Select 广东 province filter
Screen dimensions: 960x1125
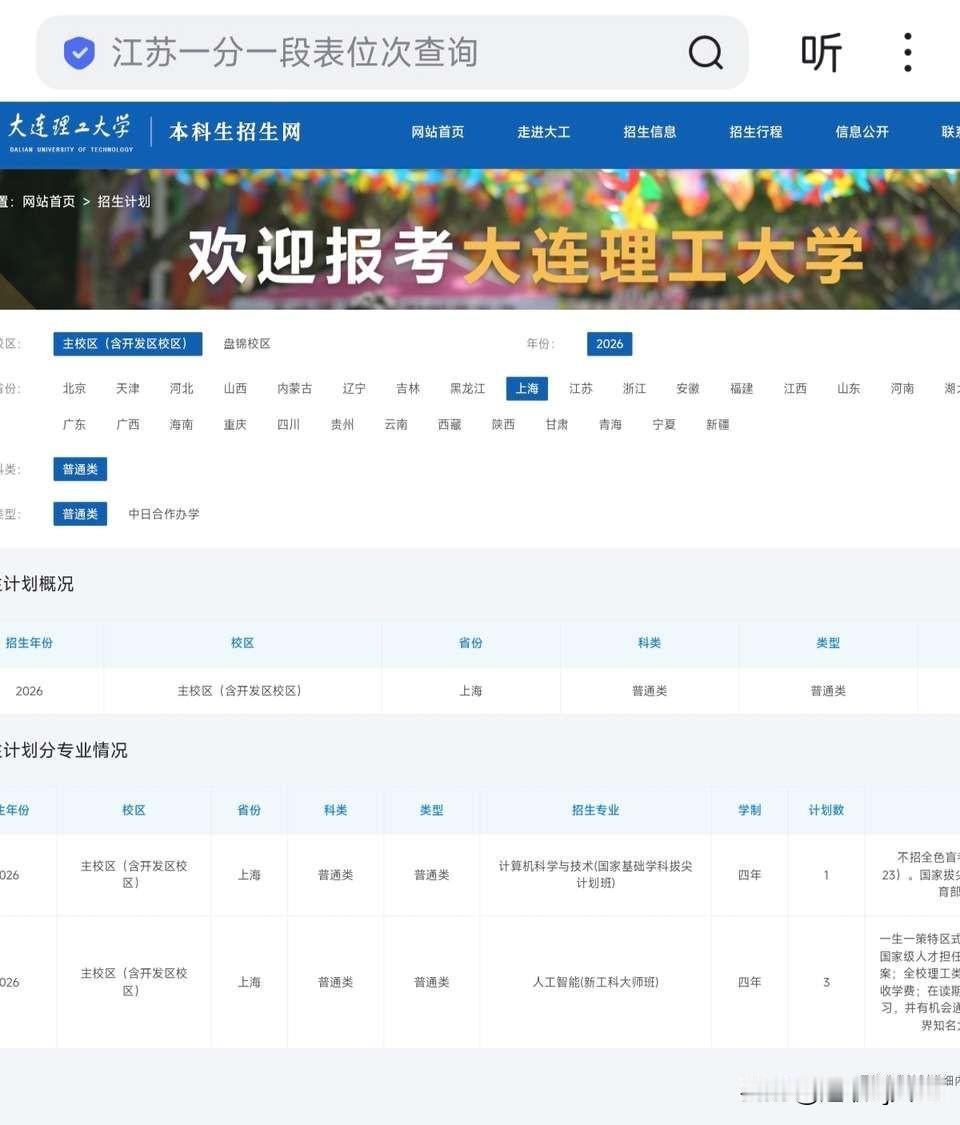pyautogui.click(x=75, y=424)
